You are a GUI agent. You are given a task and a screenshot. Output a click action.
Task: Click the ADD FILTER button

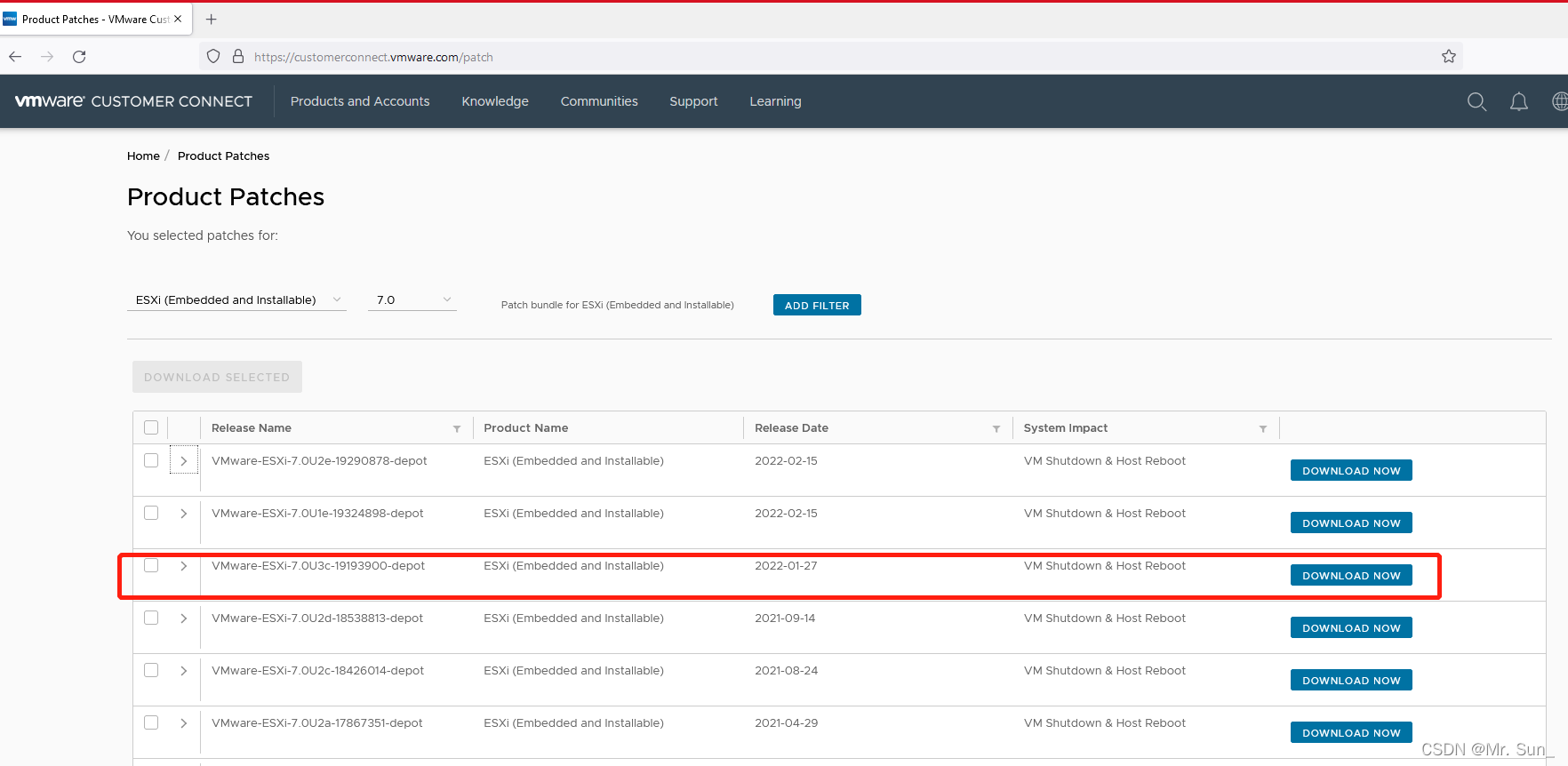pos(817,305)
